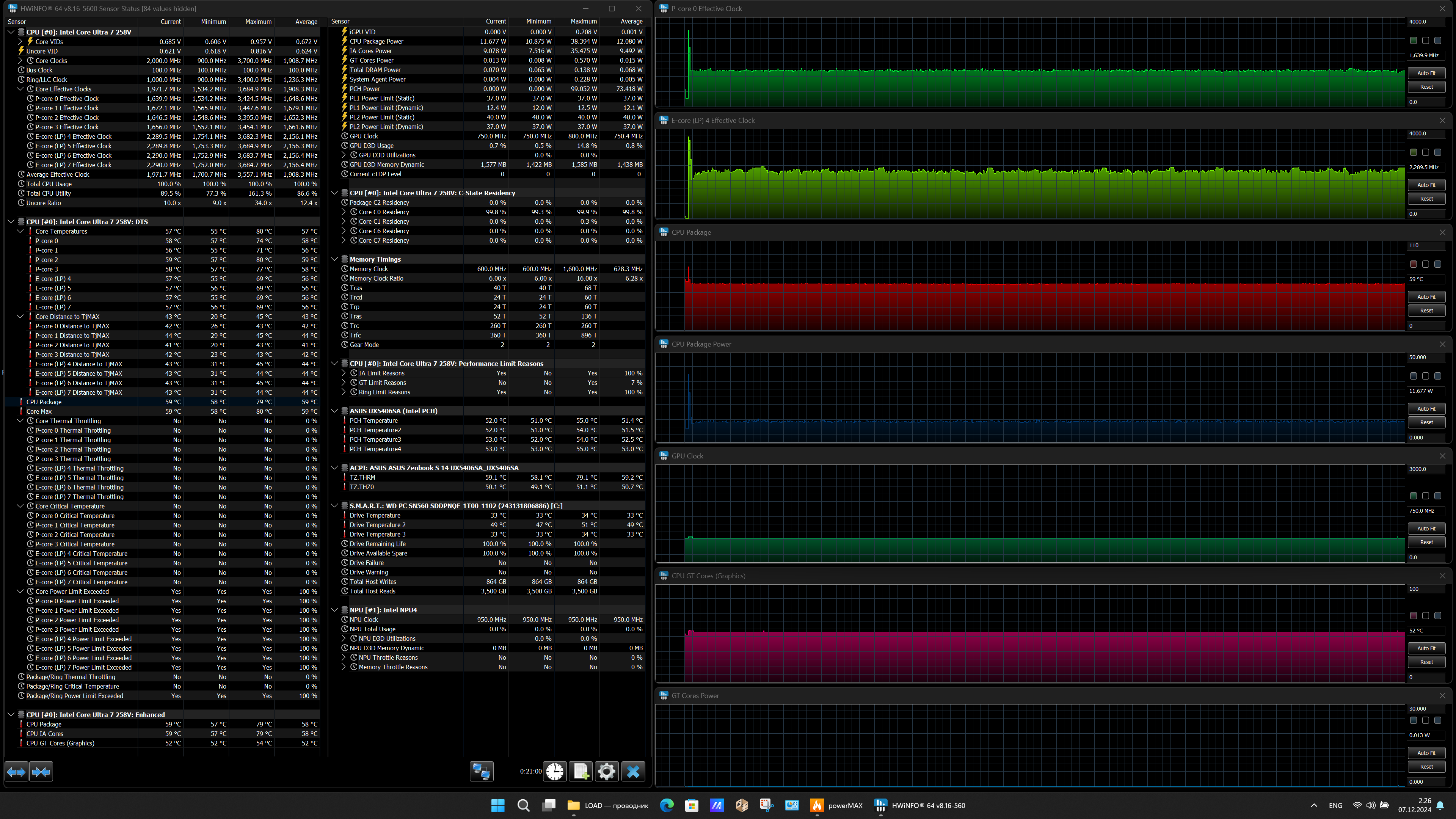This screenshot has height=819, width=1456.
Task: Expand the IA Limit Reasons entry
Action: coord(344,373)
